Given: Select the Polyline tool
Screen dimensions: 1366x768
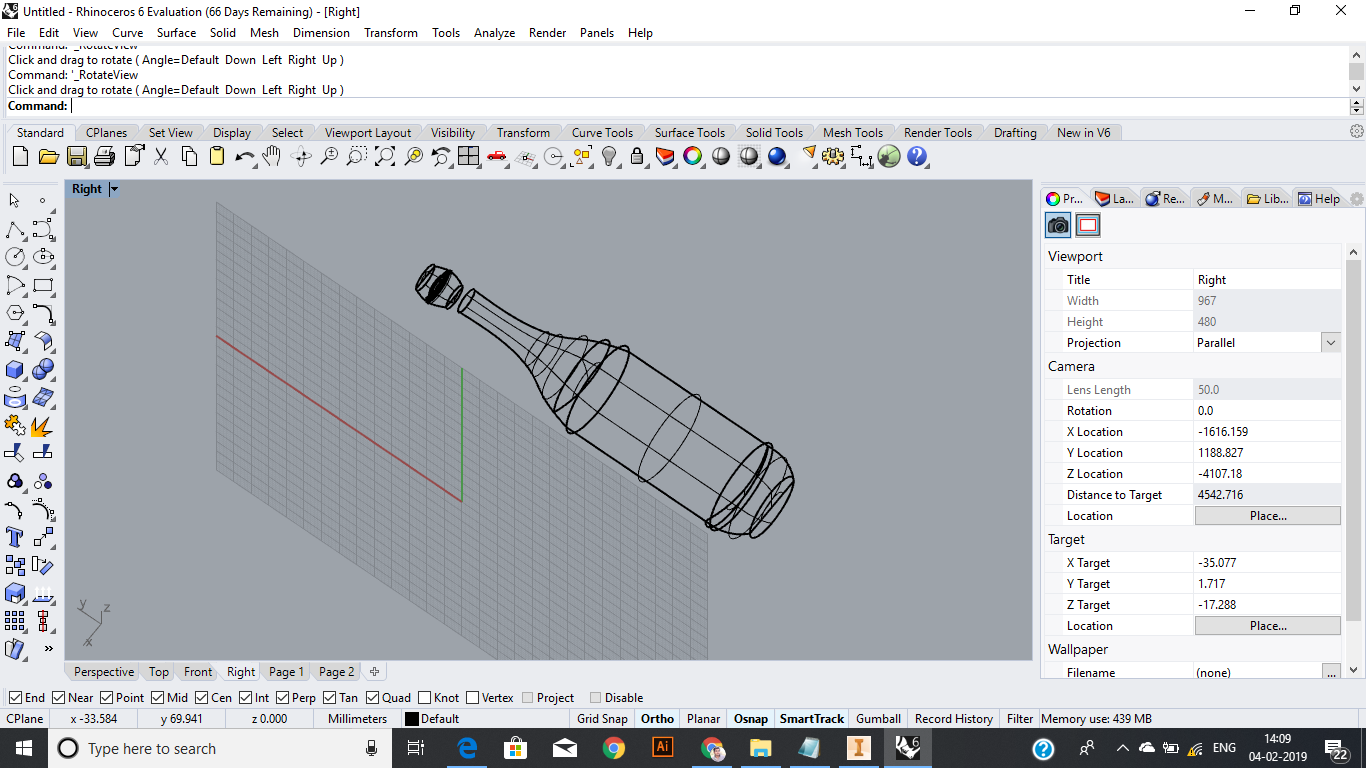Looking at the screenshot, I should click(15, 229).
